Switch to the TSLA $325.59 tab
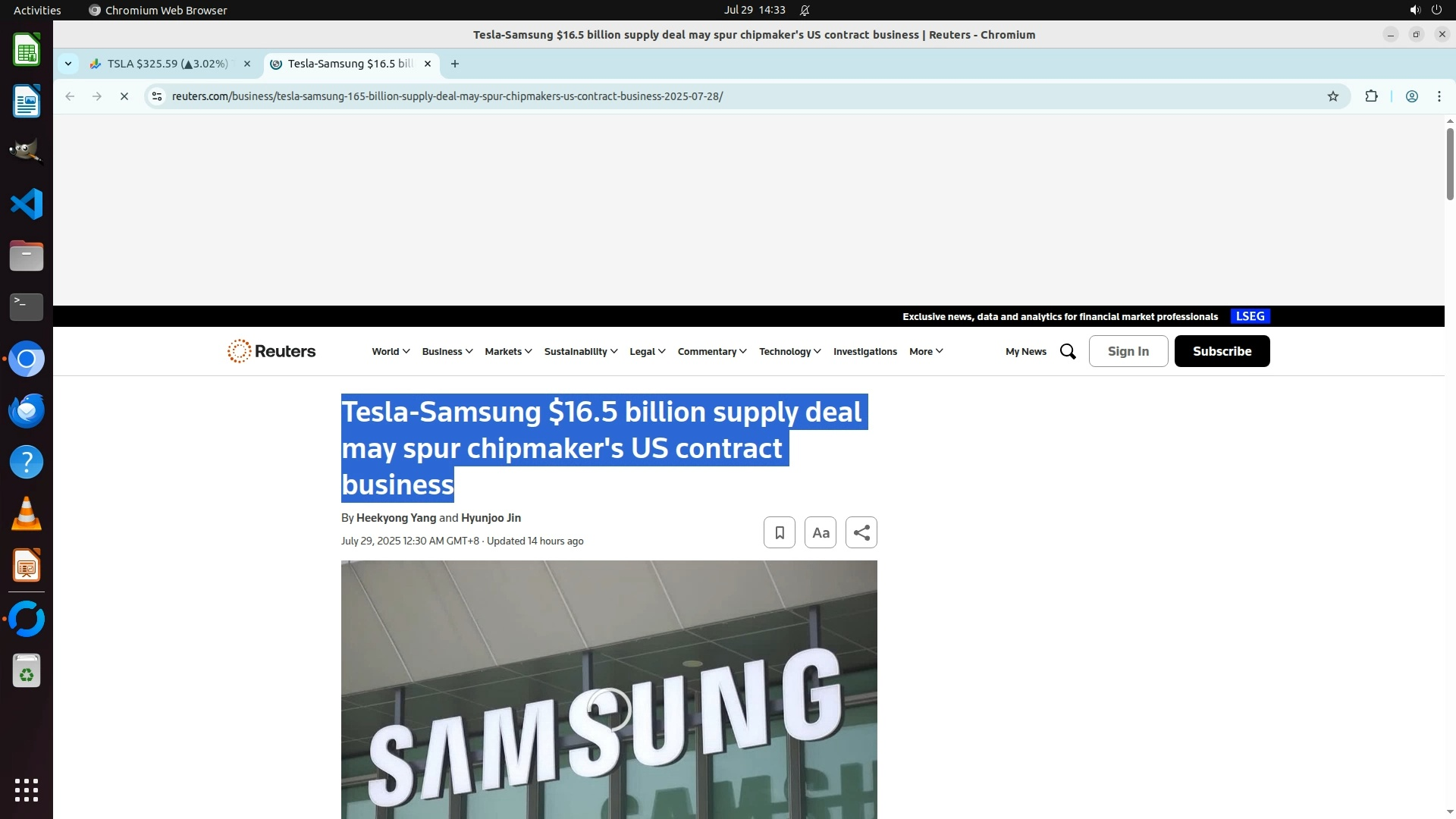This screenshot has height=819, width=1456. pos(167,64)
